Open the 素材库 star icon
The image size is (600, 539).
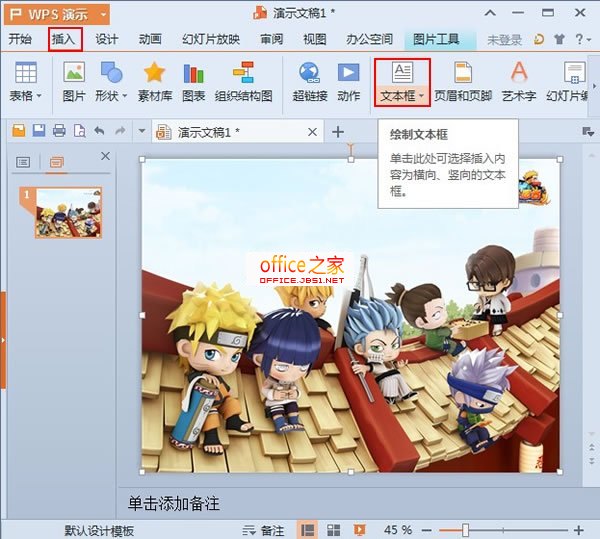click(x=154, y=73)
